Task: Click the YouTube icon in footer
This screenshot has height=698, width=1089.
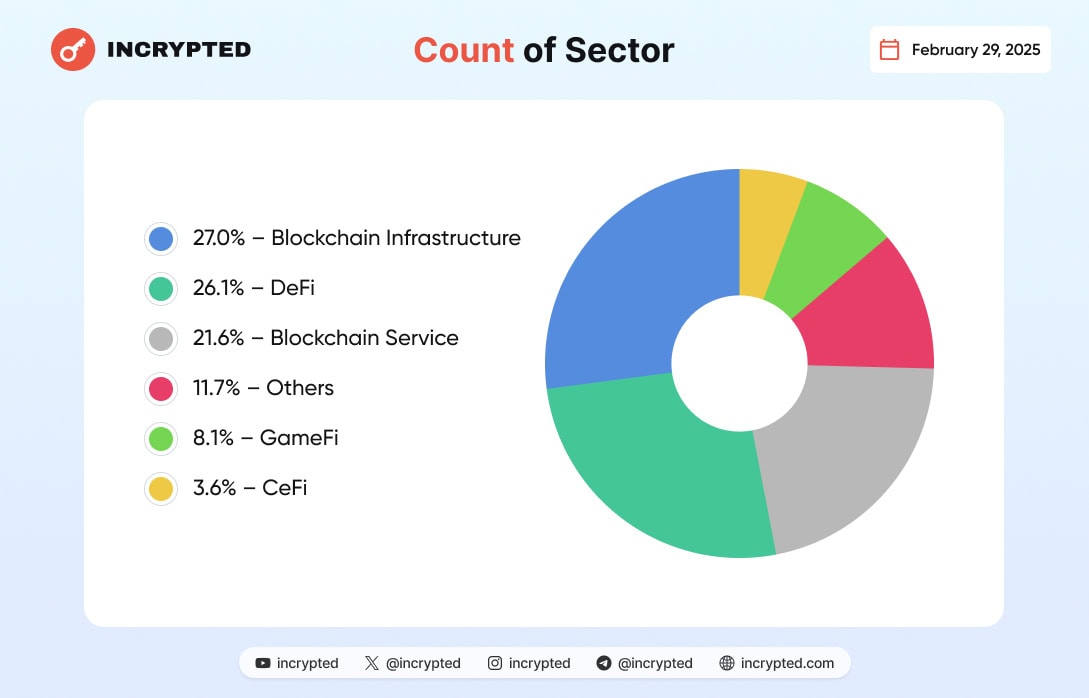Action: [263, 663]
